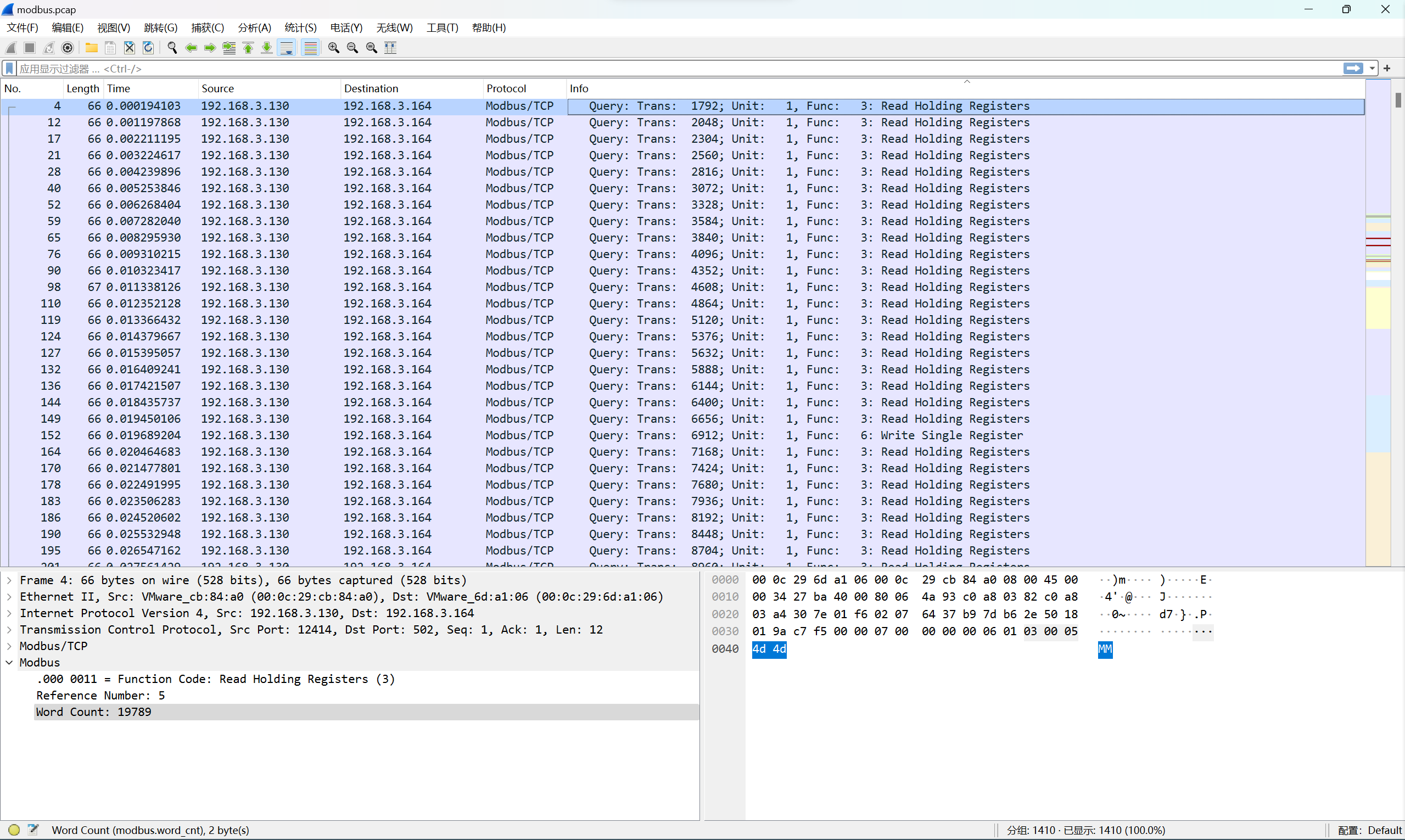
Task: Zoom out the main window text
Action: tap(352, 48)
